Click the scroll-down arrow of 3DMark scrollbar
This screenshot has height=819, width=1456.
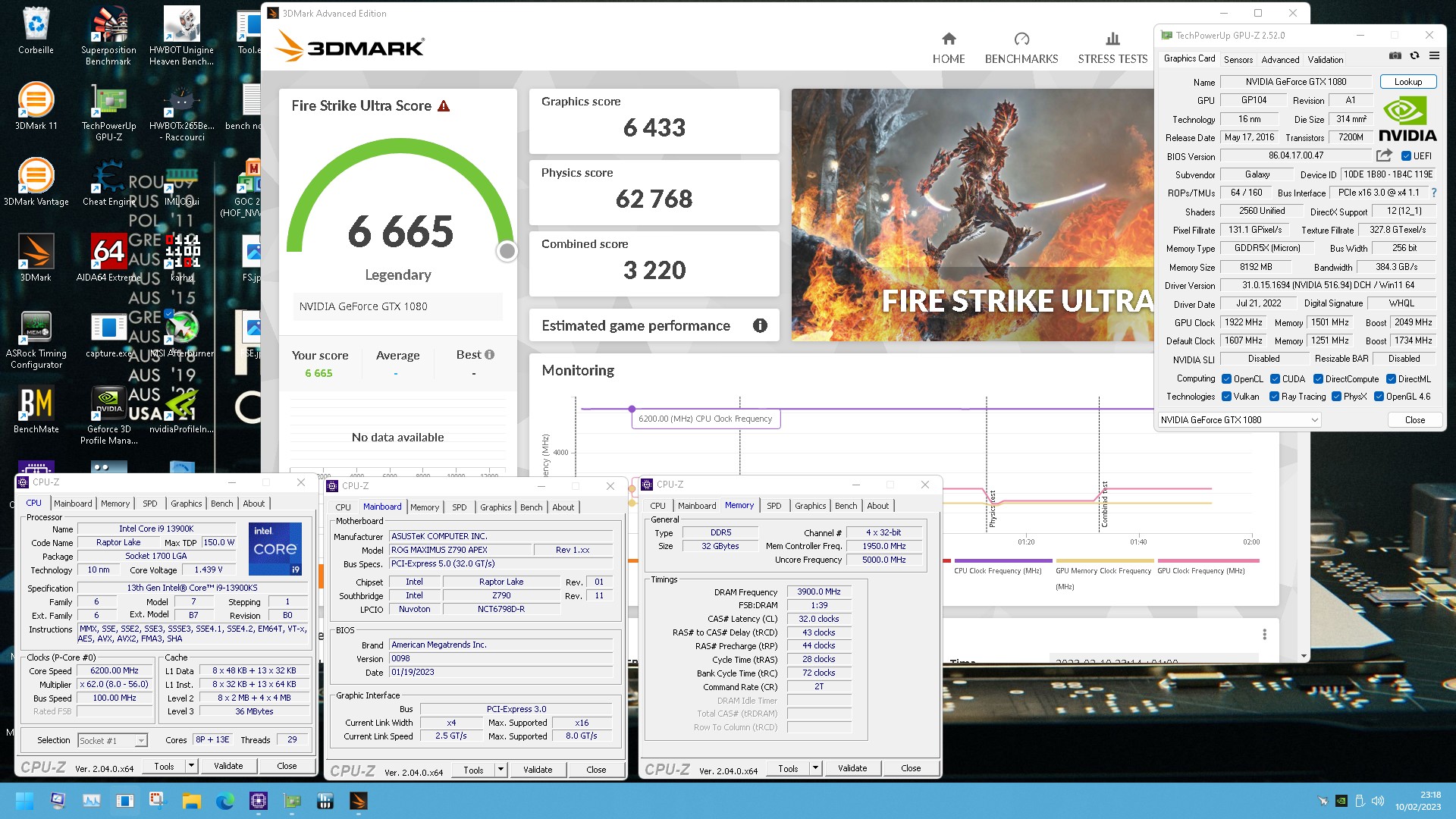tap(1304, 656)
